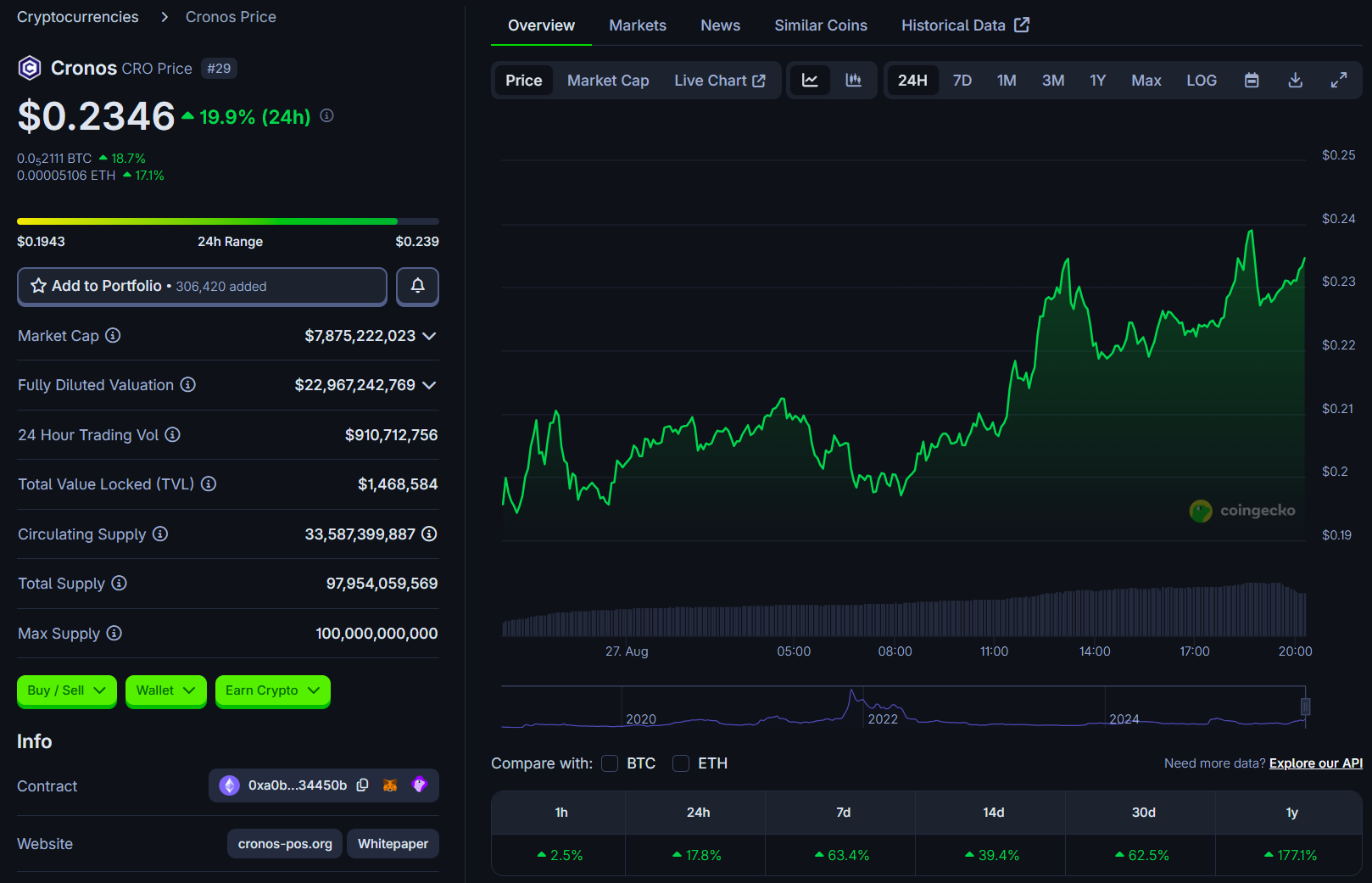
Task: Select the 7D time range
Action: (962, 81)
